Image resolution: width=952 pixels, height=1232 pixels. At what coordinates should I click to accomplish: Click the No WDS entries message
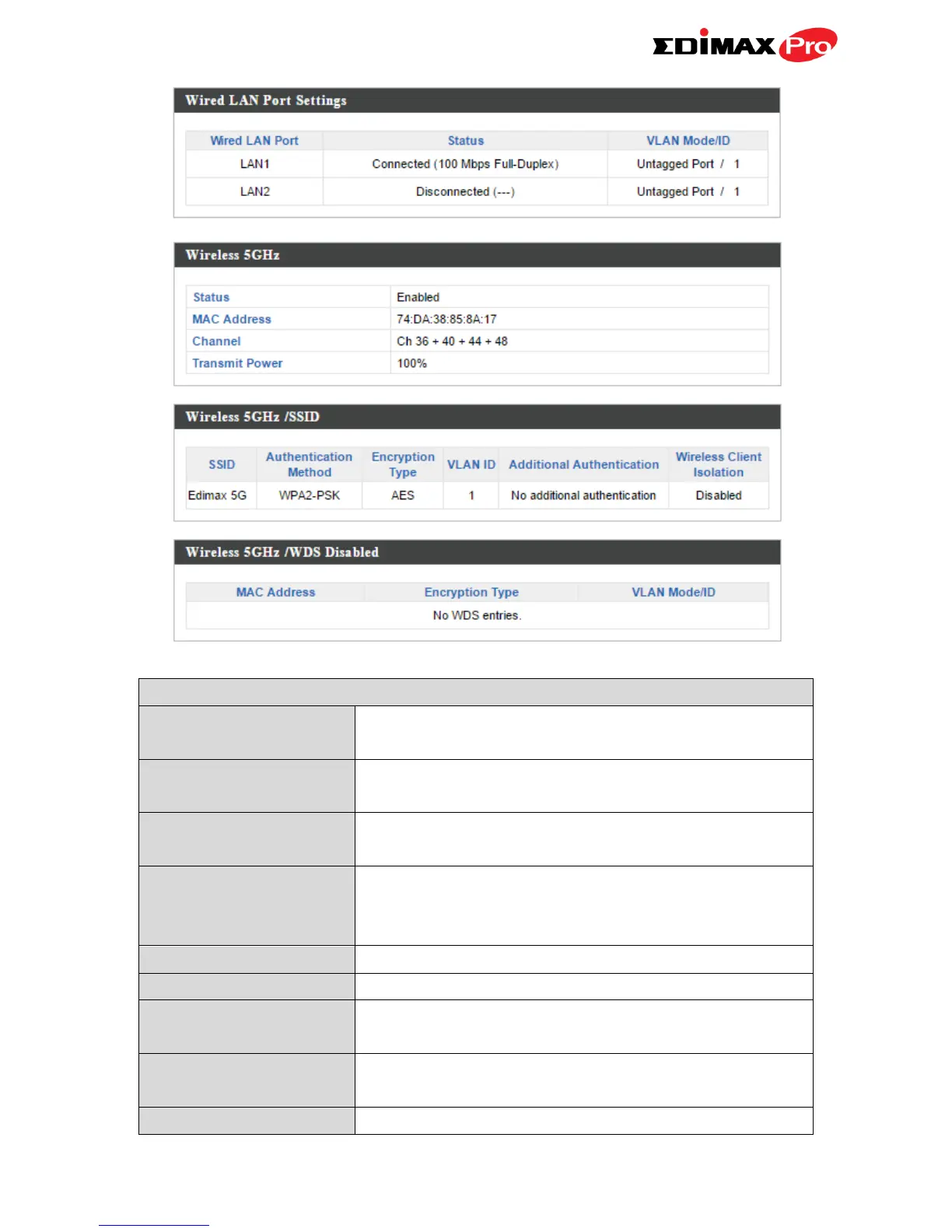click(477, 615)
